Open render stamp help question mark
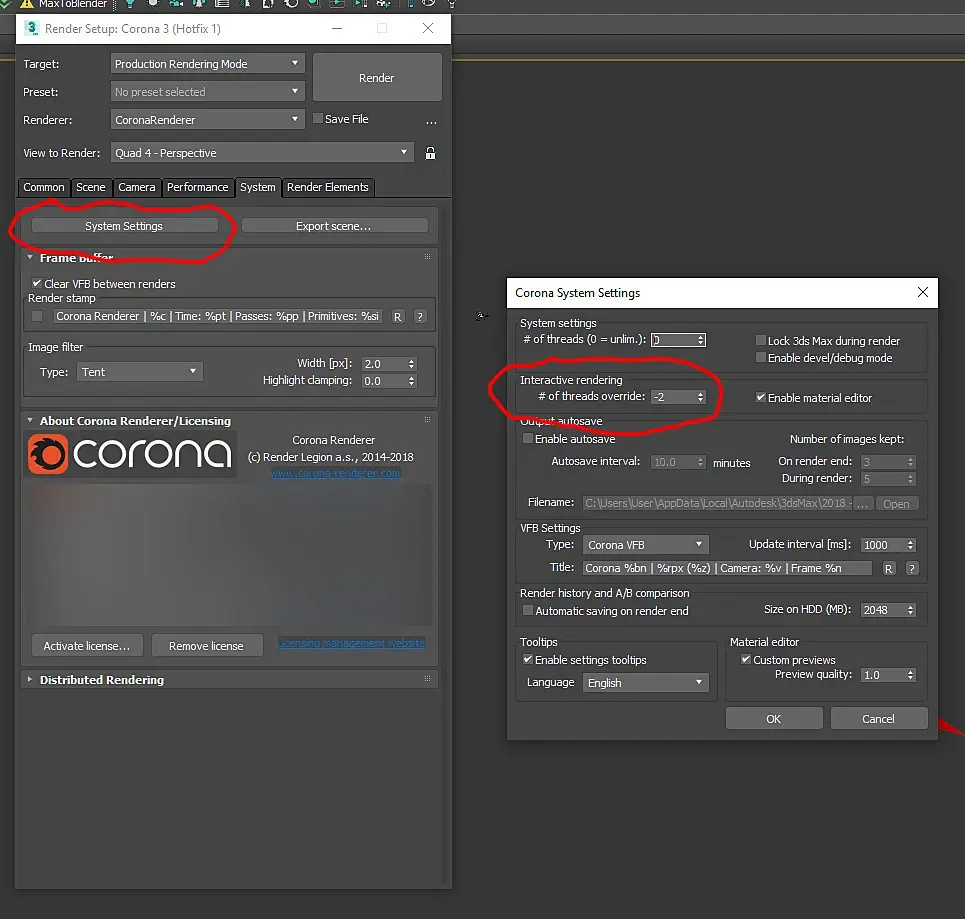Viewport: 965px width, 919px height. (420, 316)
